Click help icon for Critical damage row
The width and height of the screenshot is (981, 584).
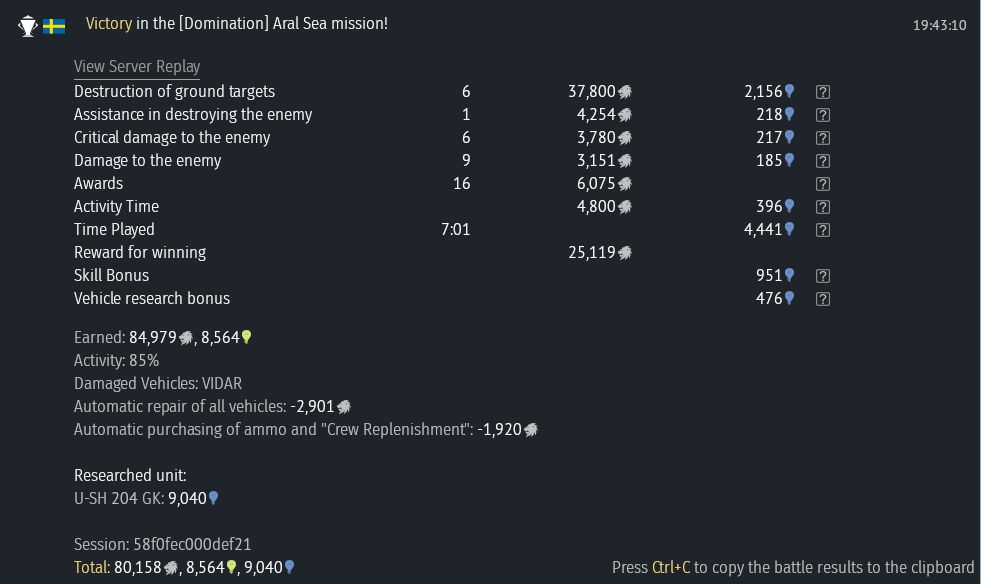click(823, 138)
